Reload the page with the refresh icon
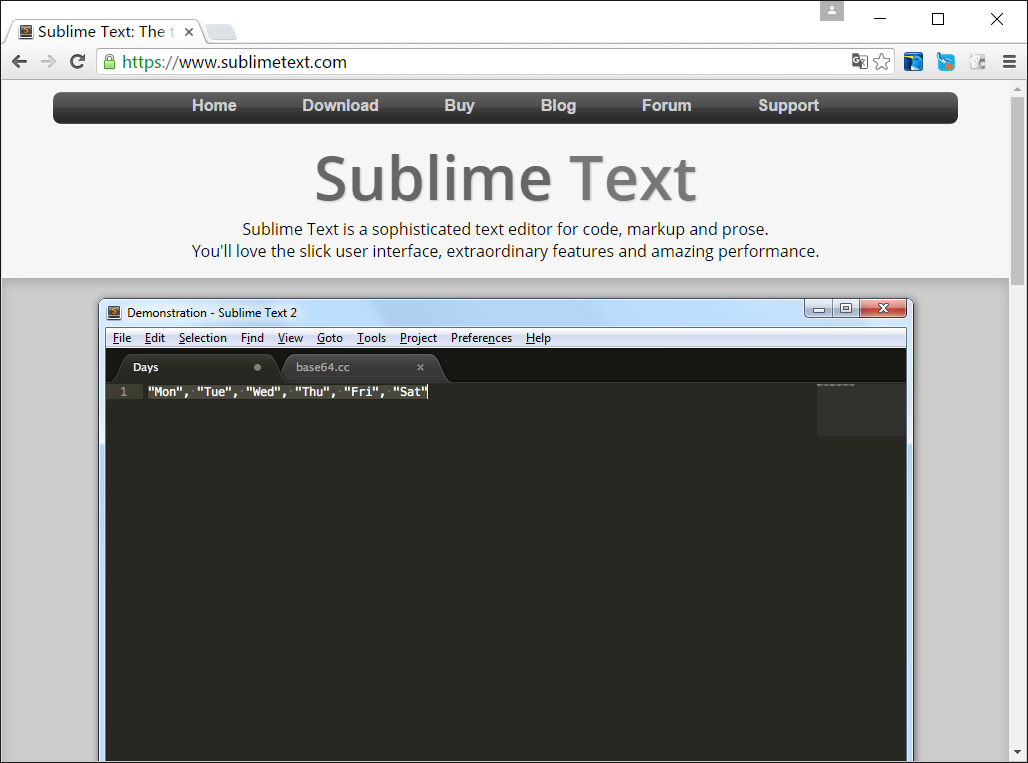The image size is (1028, 763). point(77,62)
